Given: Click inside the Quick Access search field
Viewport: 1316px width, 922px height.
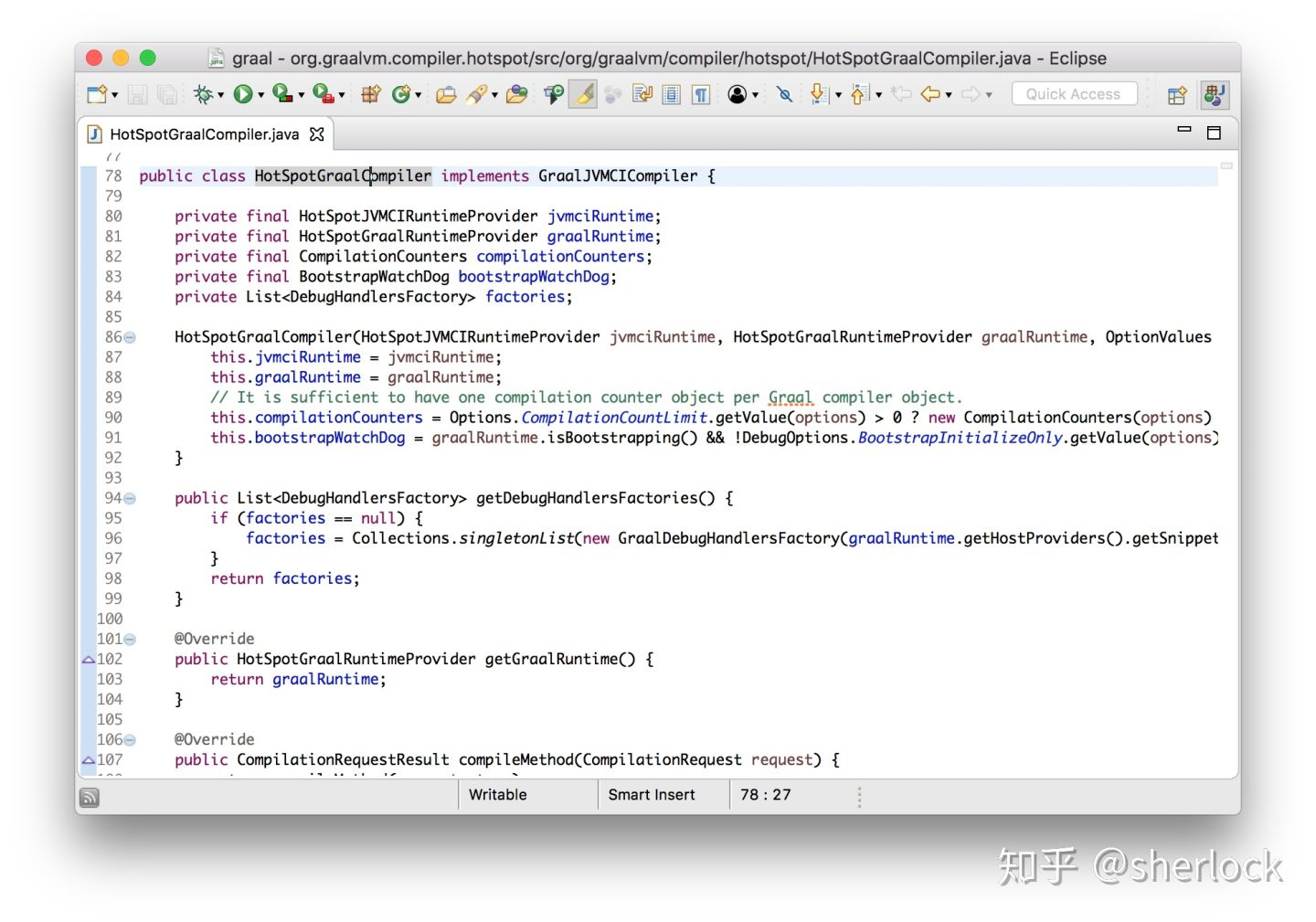Looking at the screenshot, I should (x=1074, y=94).
